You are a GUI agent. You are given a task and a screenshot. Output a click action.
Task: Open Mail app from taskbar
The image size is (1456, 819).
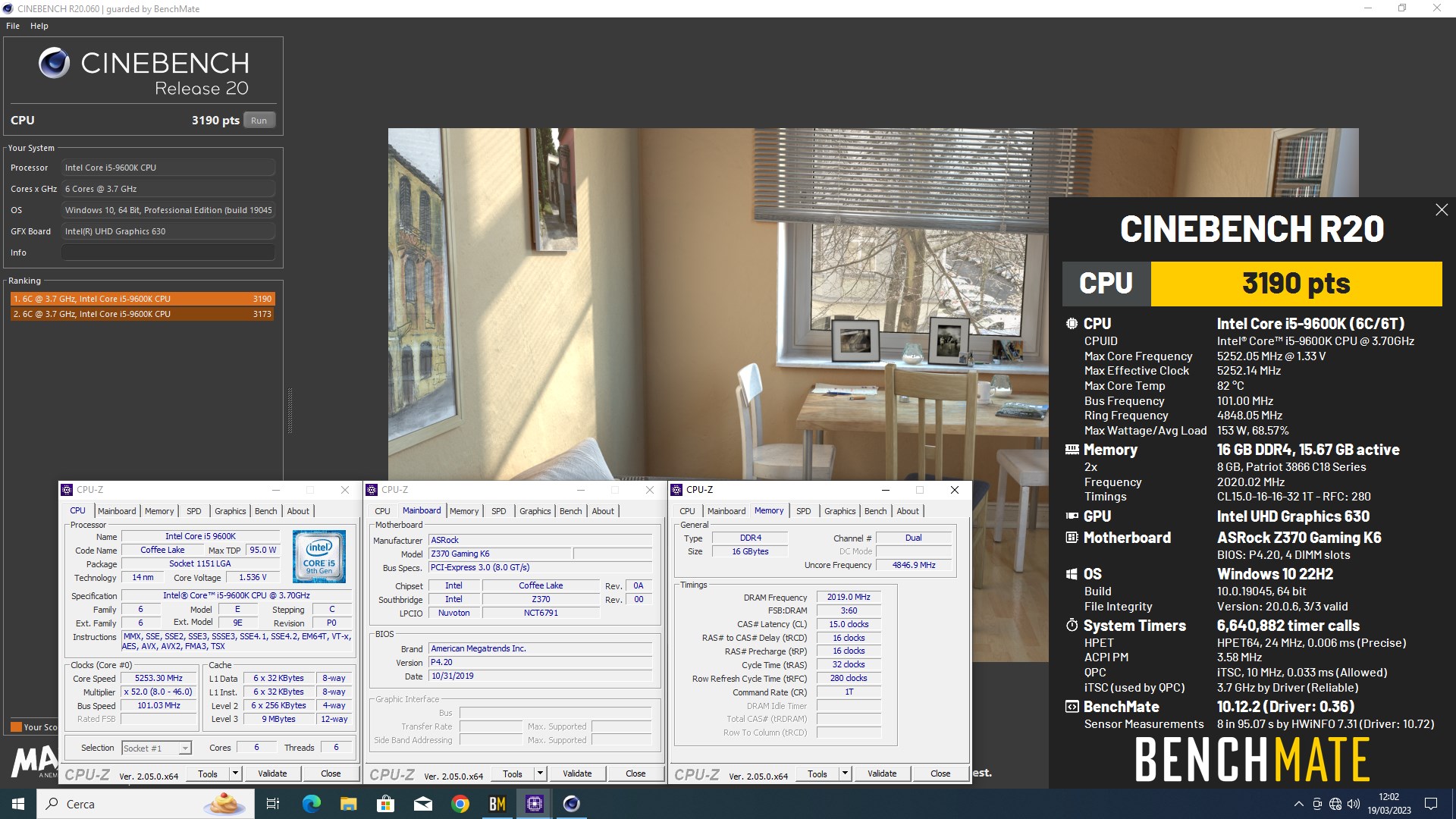[x=422, y=804]
